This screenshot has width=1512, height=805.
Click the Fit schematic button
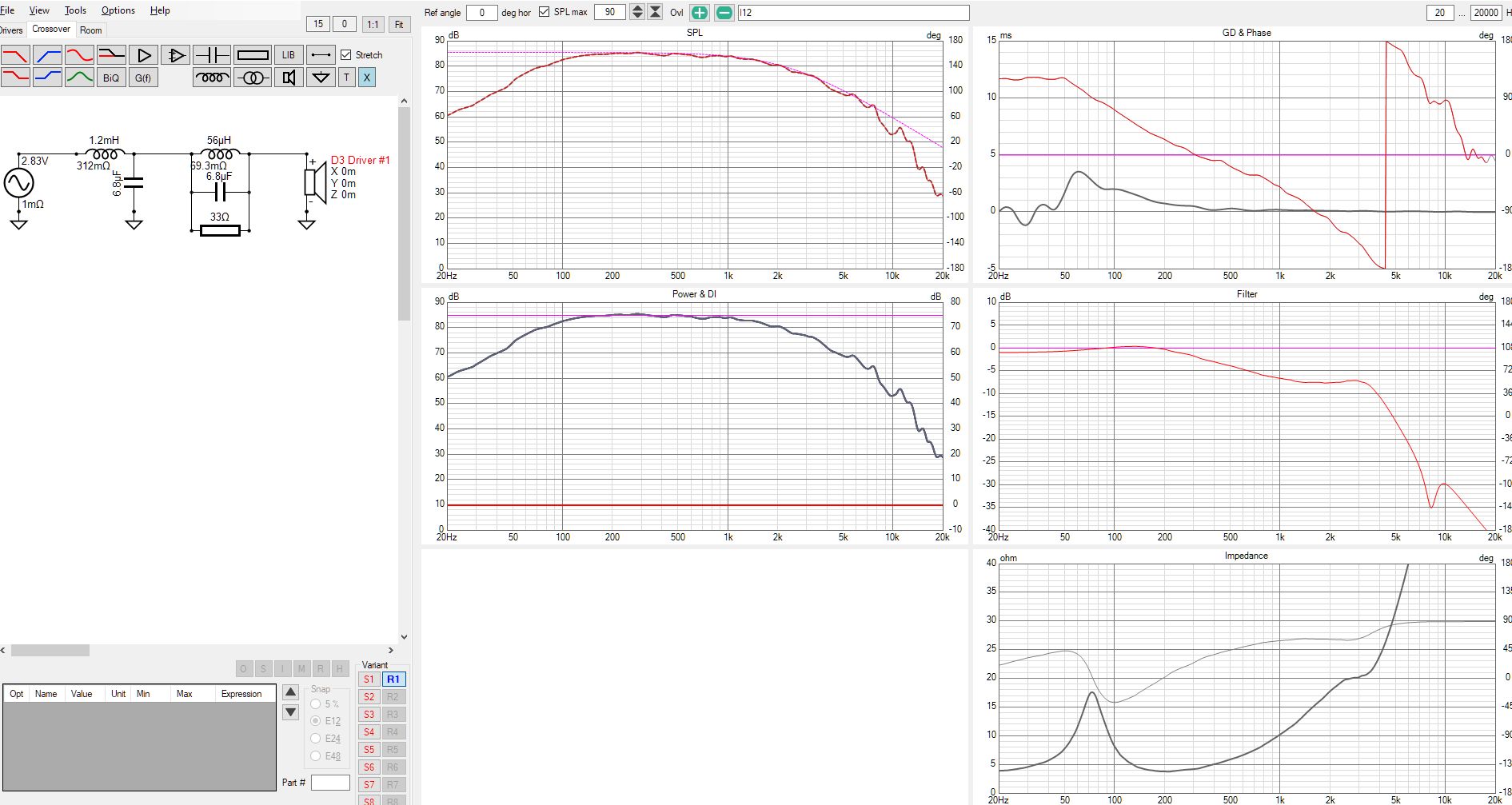pos(399,24)
